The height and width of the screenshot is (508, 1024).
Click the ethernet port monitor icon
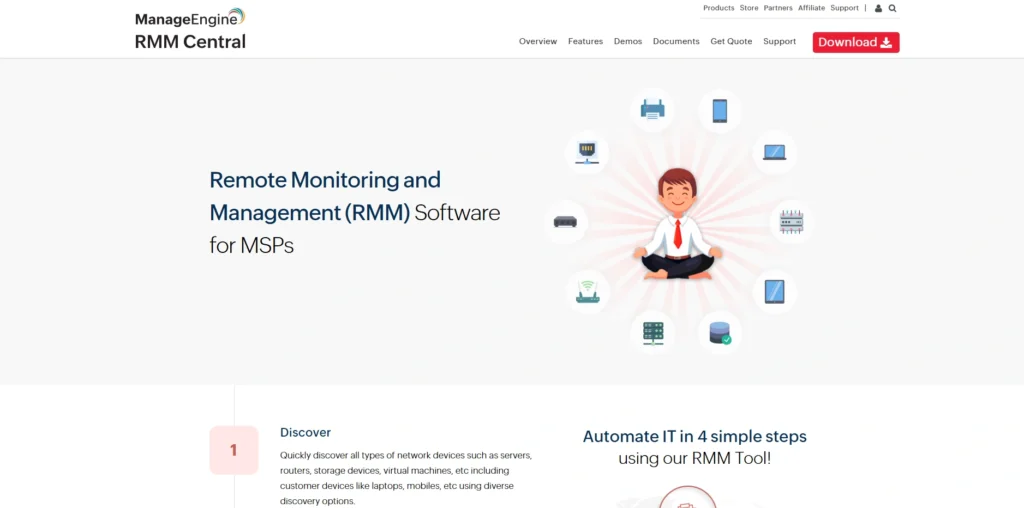point(587,152)
